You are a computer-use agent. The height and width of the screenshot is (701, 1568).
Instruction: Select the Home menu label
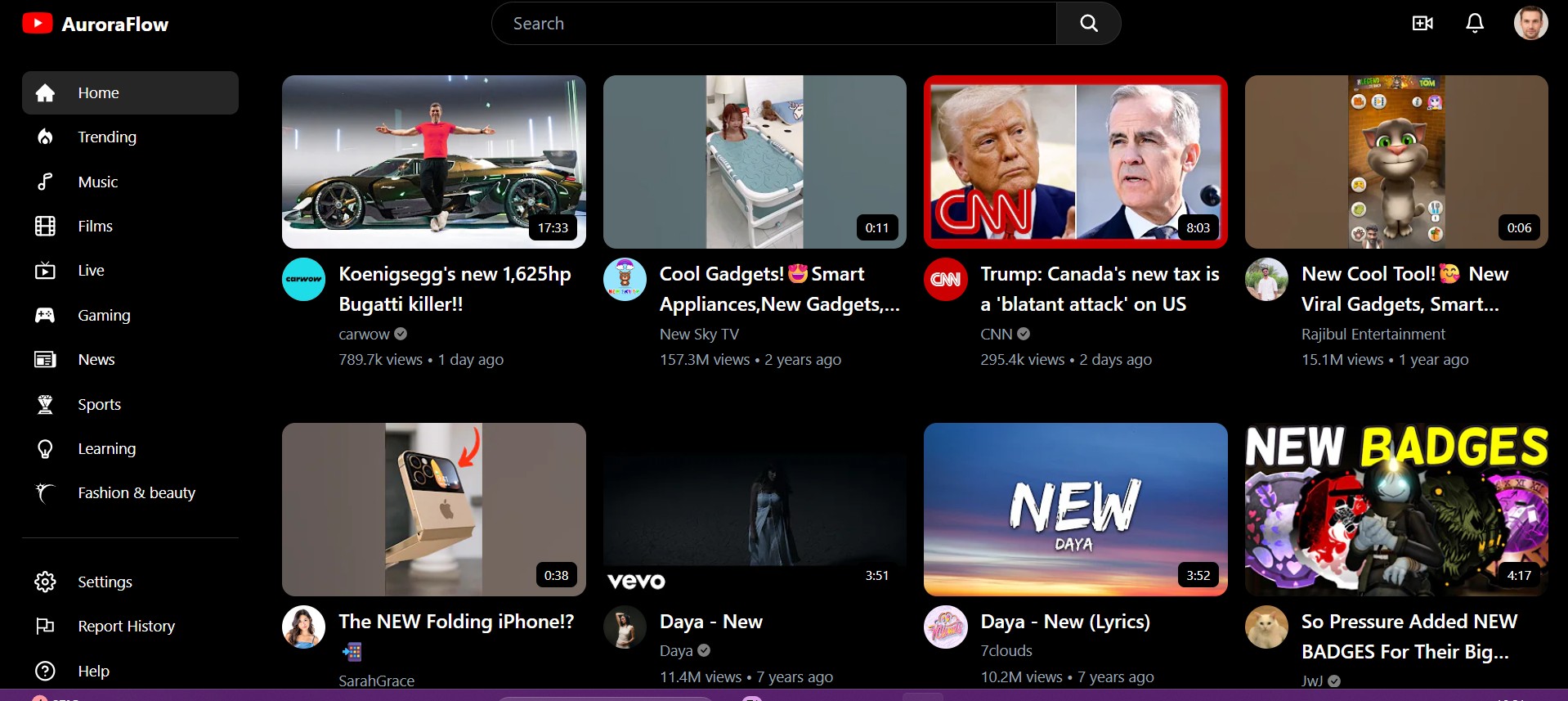[98, 93]
